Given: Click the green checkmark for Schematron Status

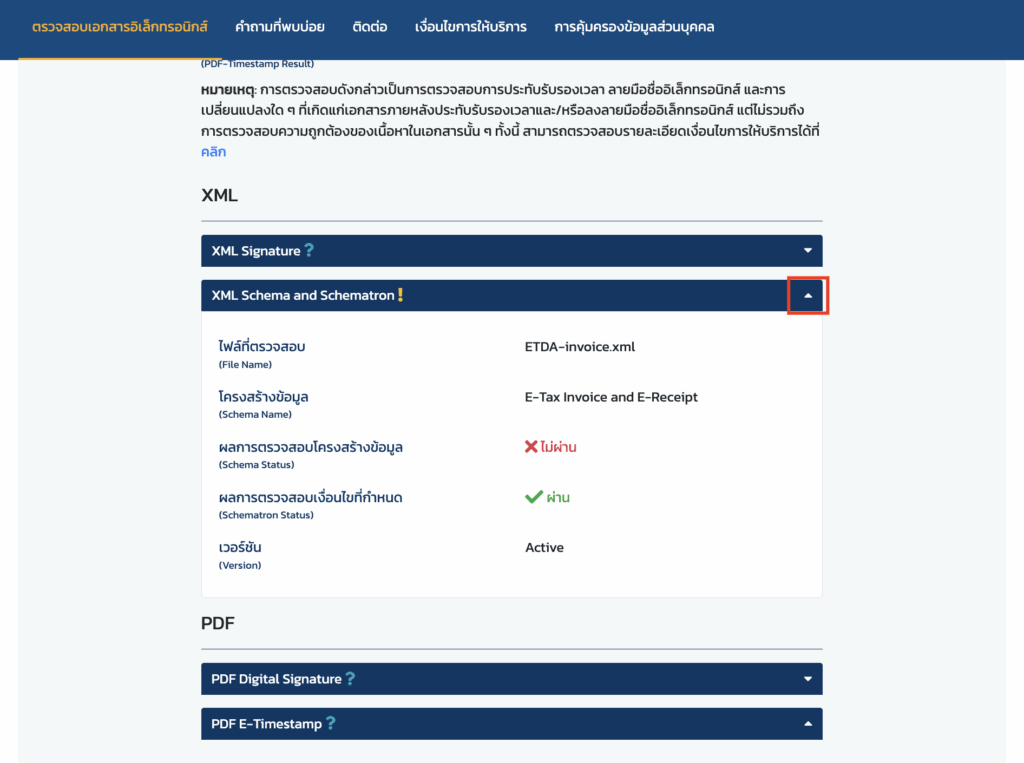Looking at the screenshot, I should 533,497.
